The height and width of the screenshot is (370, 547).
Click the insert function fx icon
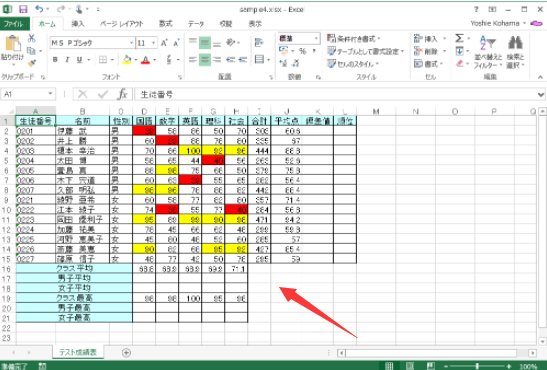point(122,94)
